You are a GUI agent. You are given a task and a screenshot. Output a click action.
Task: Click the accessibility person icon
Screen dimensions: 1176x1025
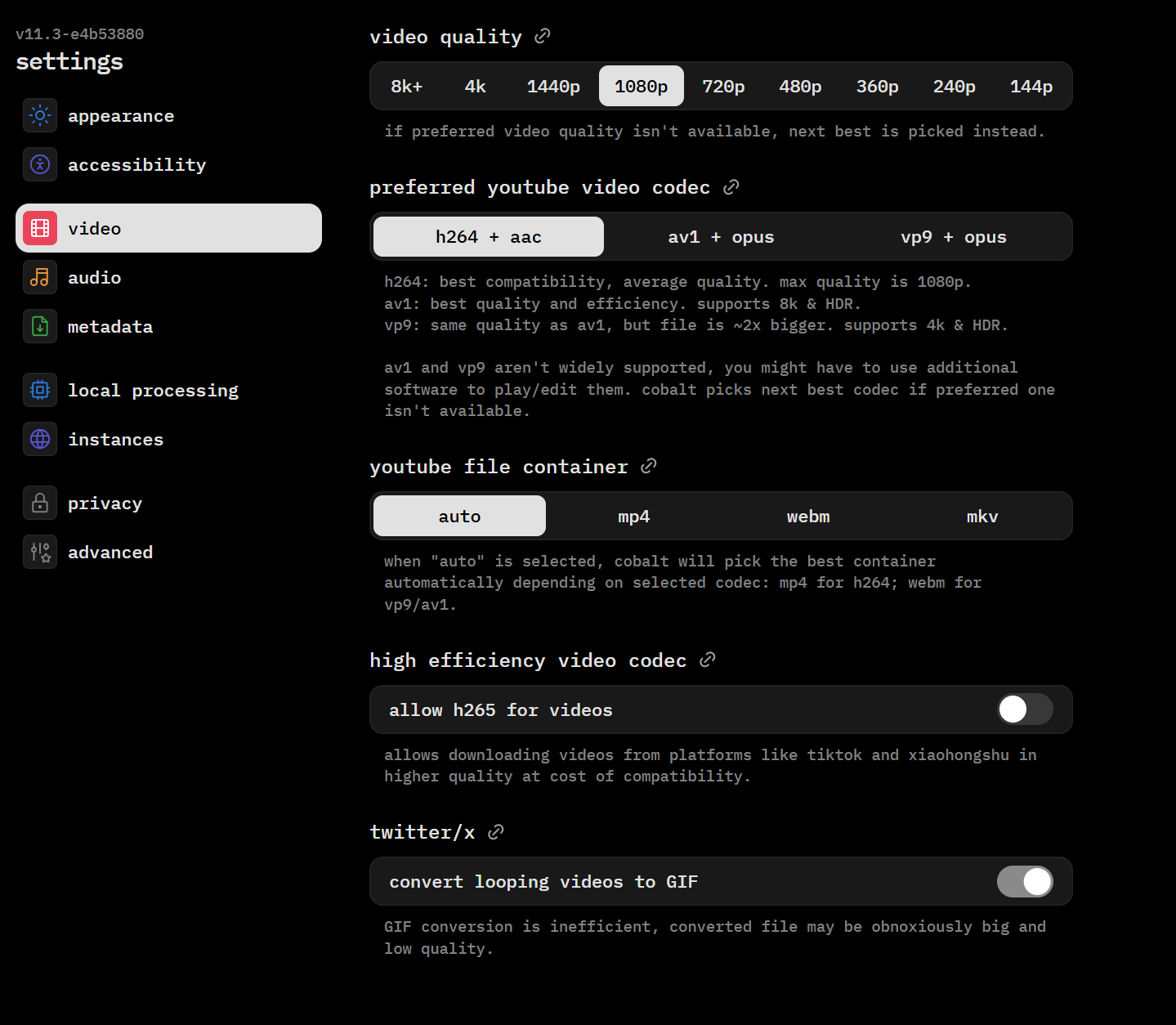(x=40, y=164)
